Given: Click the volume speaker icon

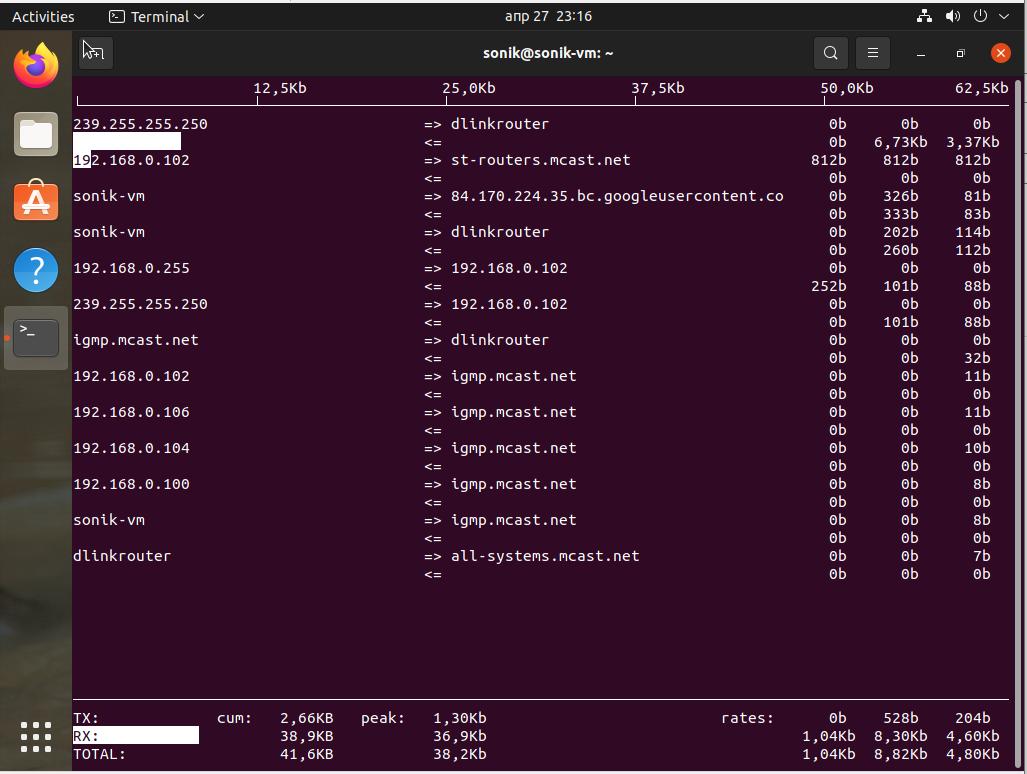Looking at the screenshot, I should tap(952, 16).
